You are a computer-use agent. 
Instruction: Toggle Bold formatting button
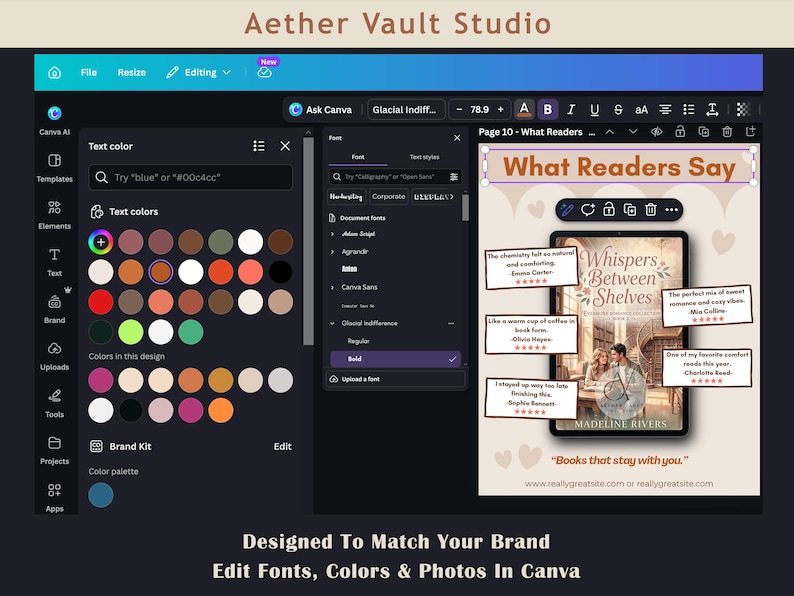pos(547,109)
